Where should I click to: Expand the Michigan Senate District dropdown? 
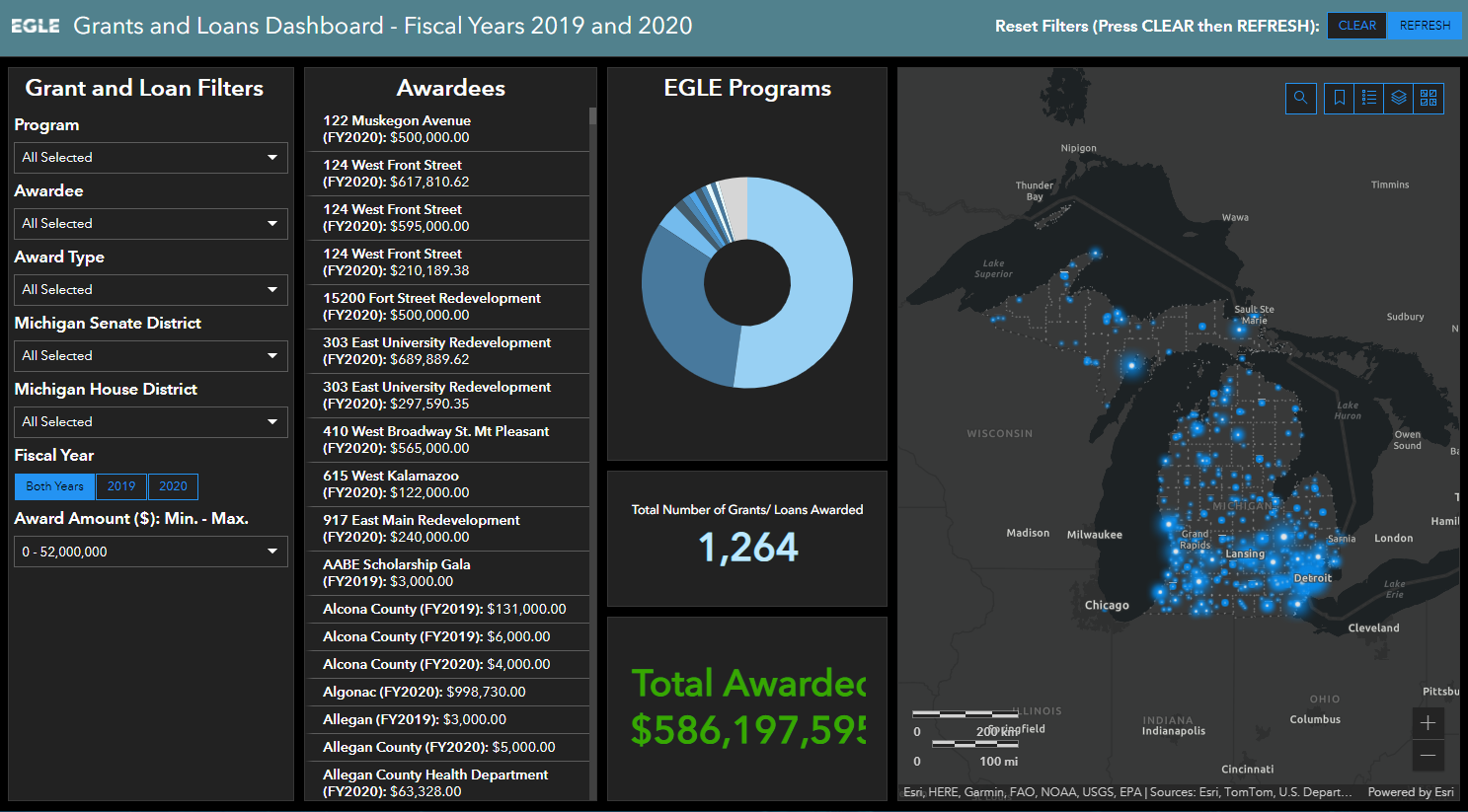click(x=150, y=356)
